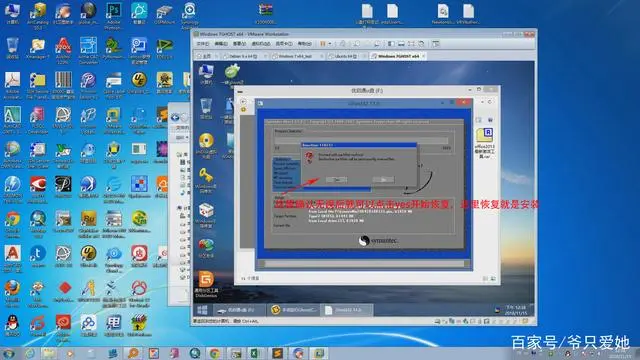
Task: Open Chrome from the host taskbar
Action: pyautogui.click(x=215, y=353)
